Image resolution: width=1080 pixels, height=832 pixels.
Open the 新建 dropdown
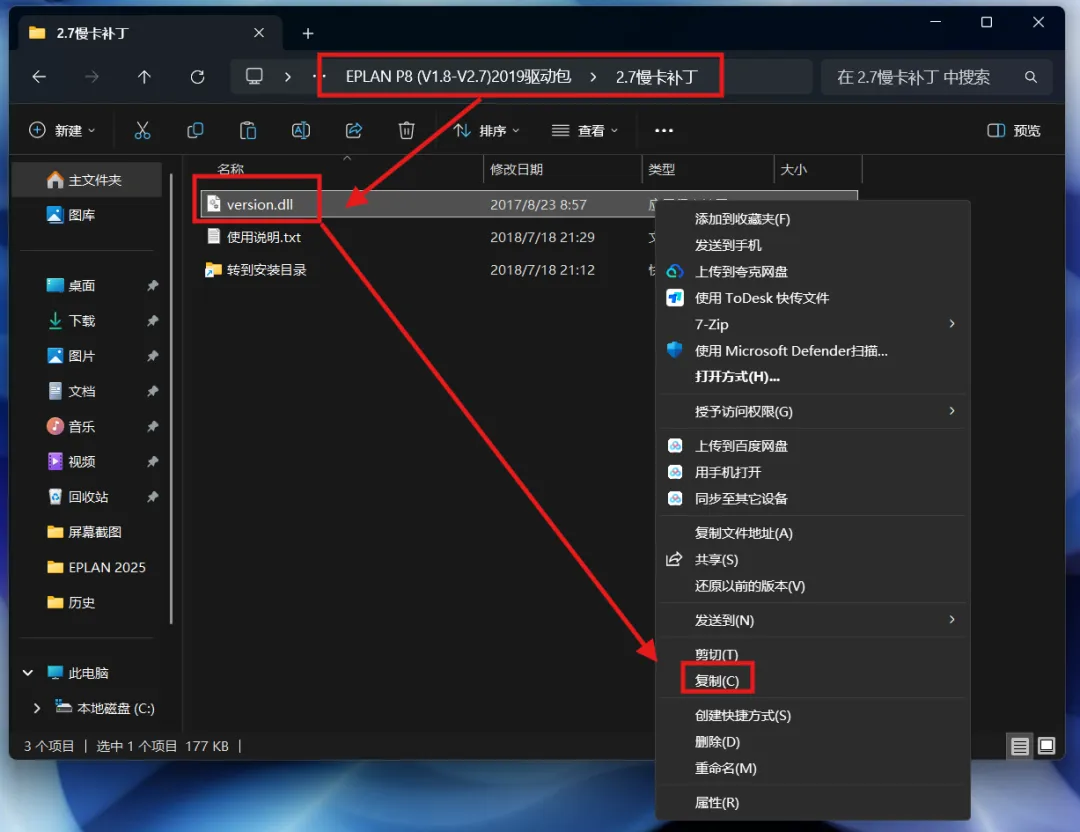point(62,130)
